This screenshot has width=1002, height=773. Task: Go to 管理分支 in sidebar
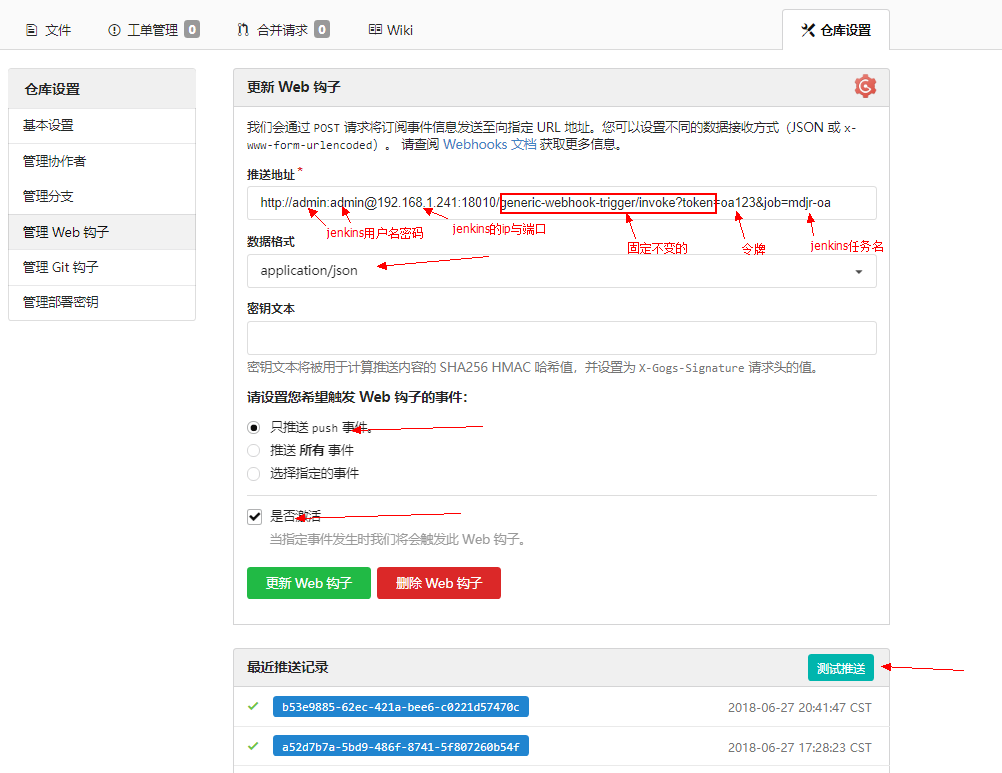point(102,196)
